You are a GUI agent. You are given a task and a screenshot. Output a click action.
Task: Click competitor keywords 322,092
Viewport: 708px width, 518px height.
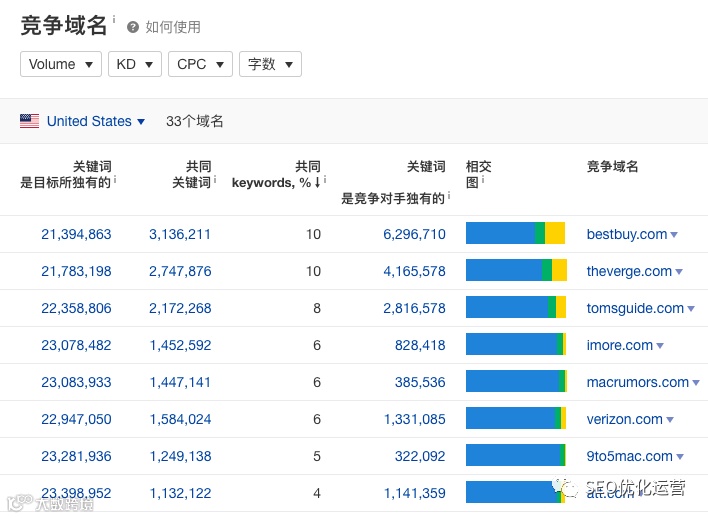coord(420,457)
